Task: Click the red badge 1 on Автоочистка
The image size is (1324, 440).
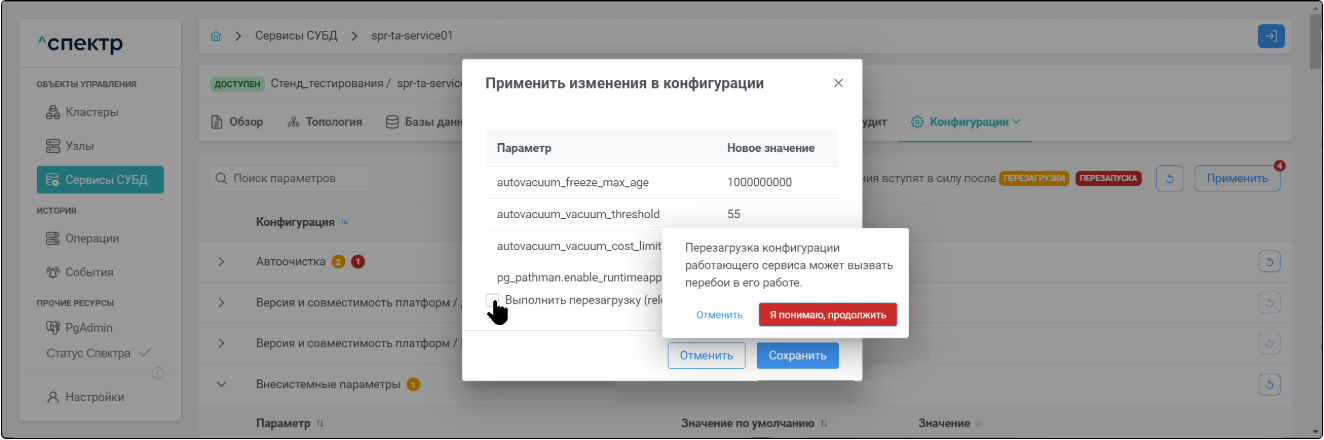Action: (357, 262)
